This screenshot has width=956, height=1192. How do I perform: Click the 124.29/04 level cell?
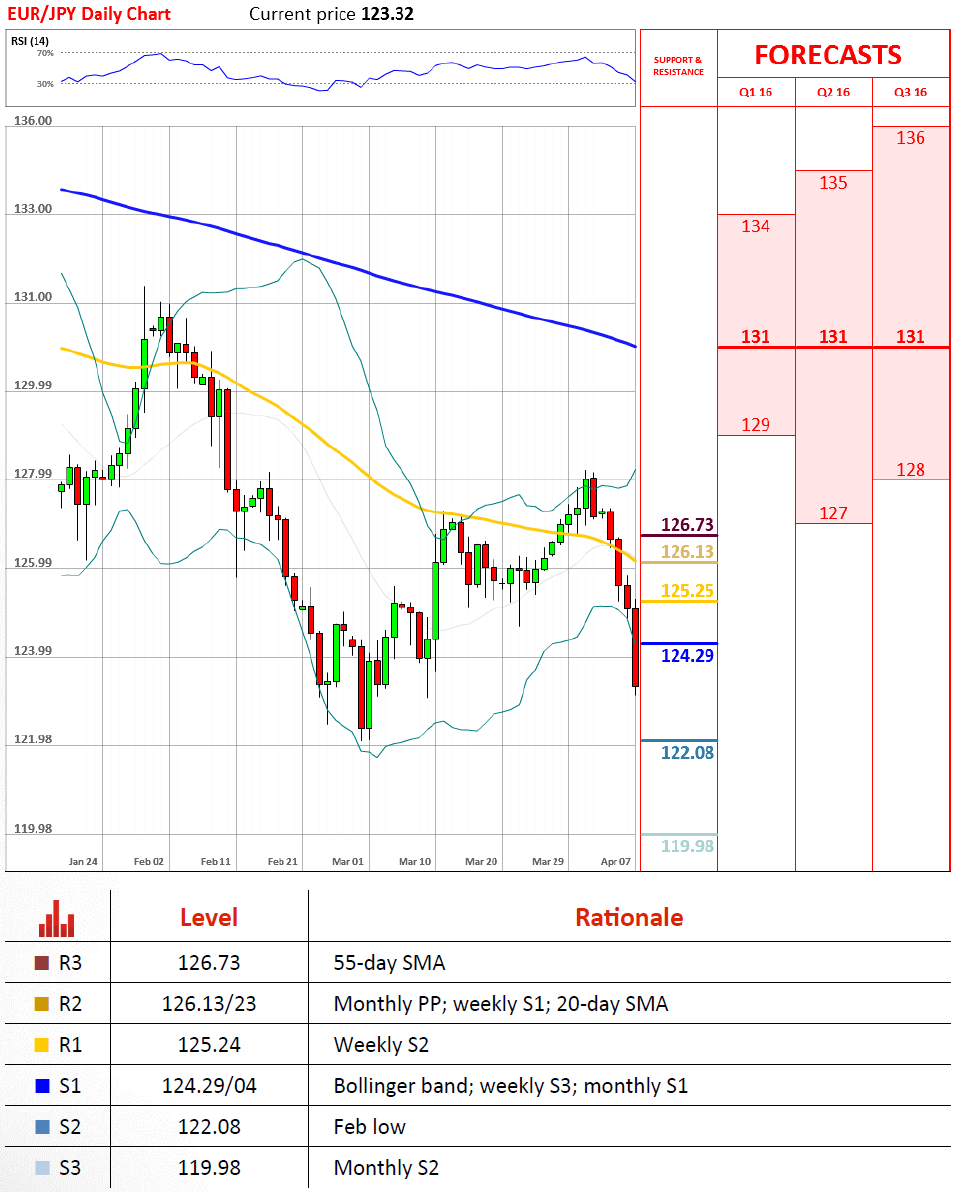pyautogui.click(x=209, y=1086)
